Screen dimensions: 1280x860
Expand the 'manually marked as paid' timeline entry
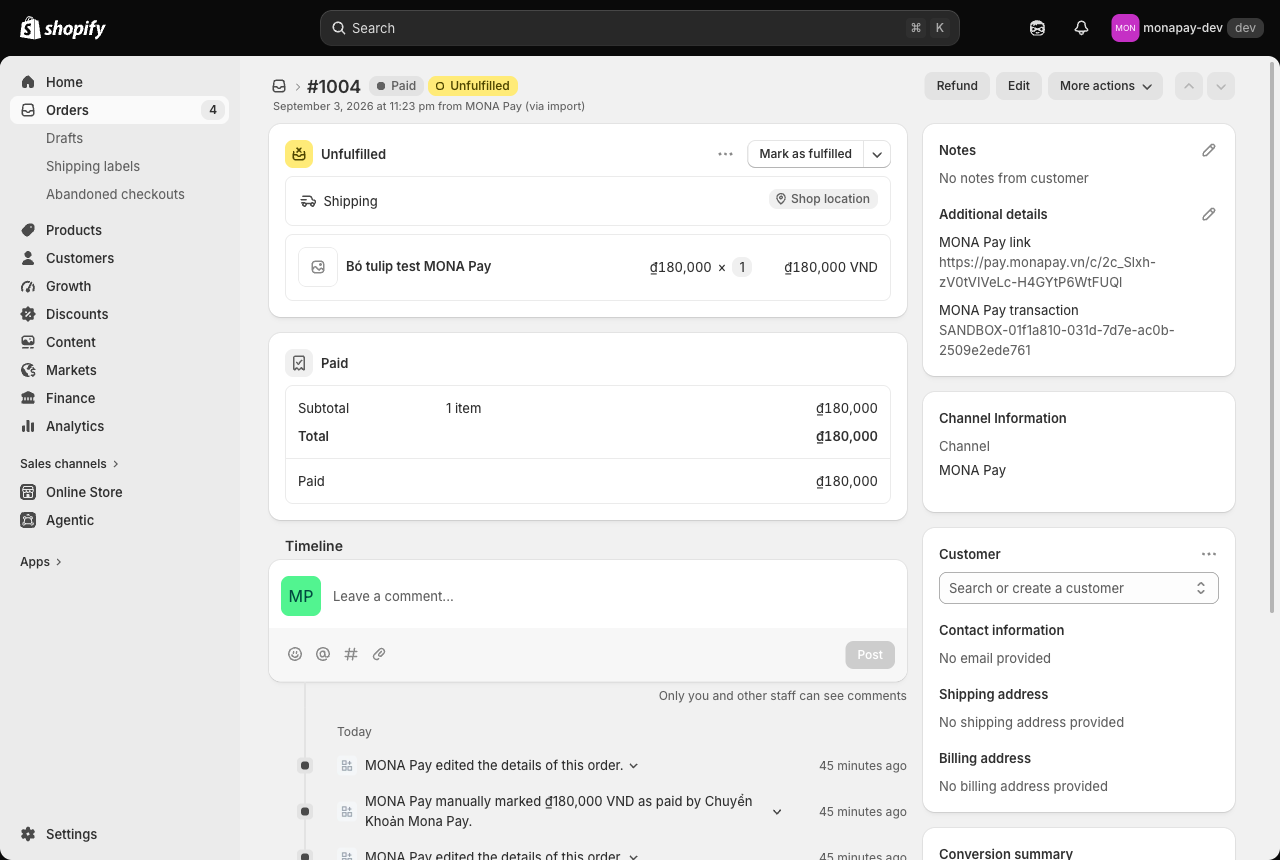[x=777, y=812]
